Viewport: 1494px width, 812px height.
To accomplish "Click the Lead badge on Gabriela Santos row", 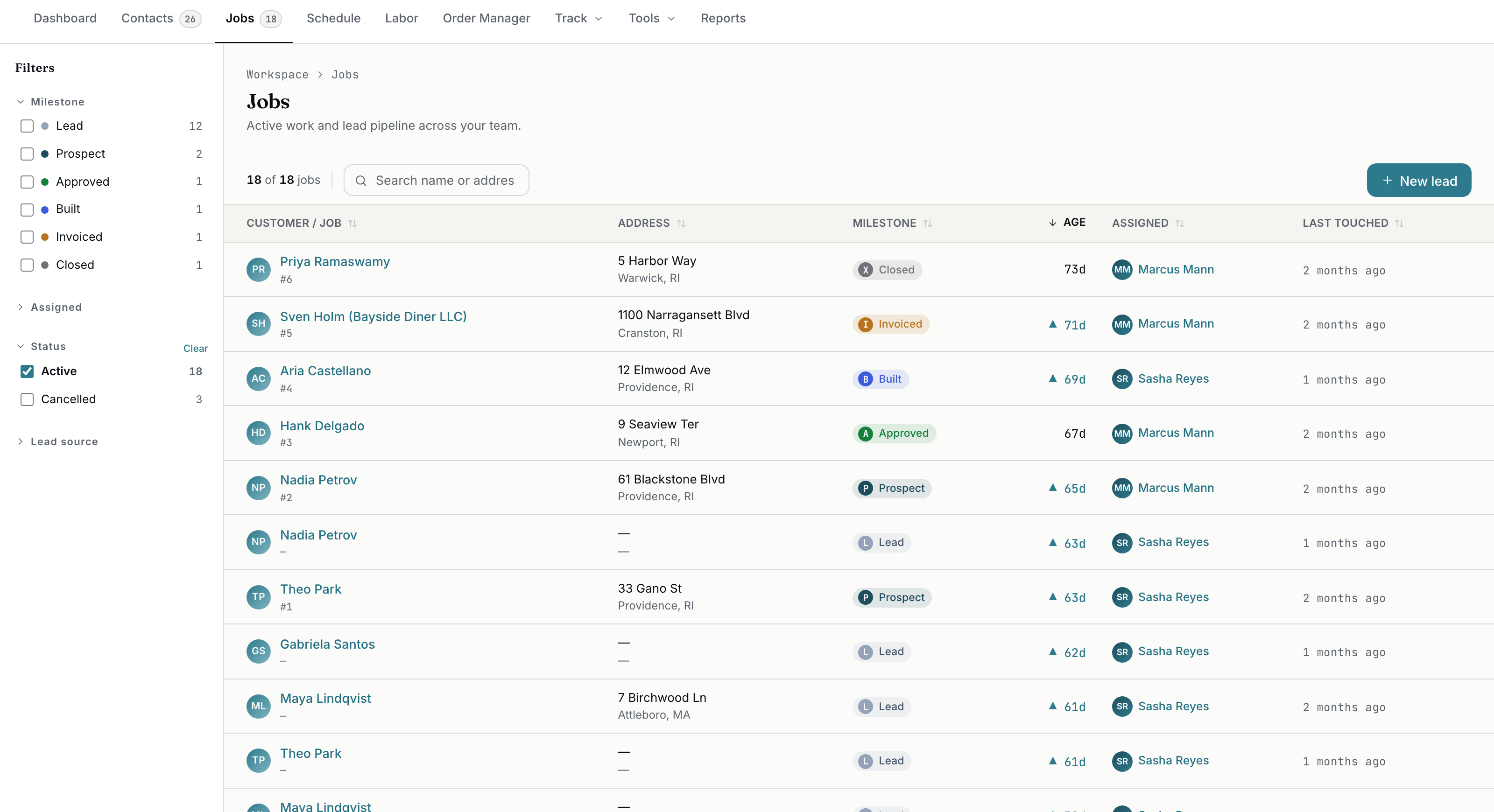I will click(881, 652).
